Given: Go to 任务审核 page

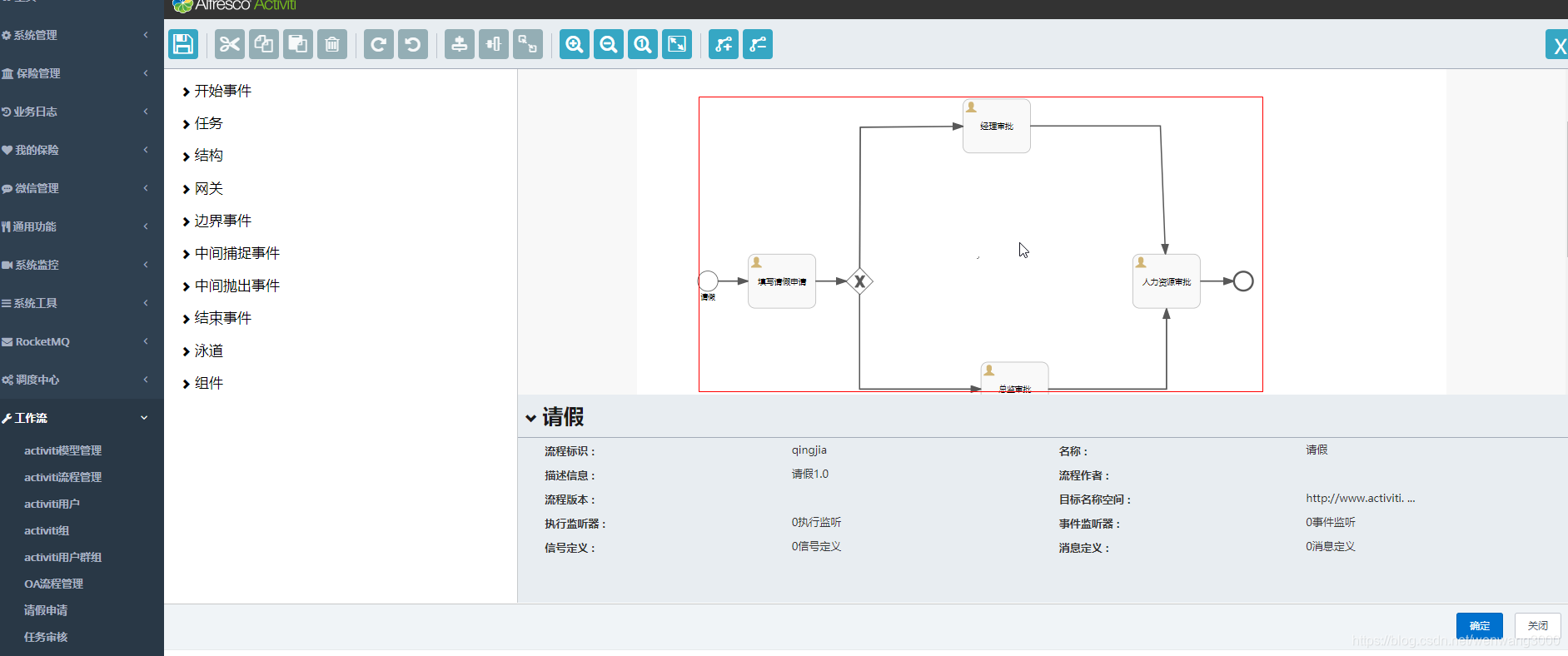Looking at the screenshot, I should [46, 637].
